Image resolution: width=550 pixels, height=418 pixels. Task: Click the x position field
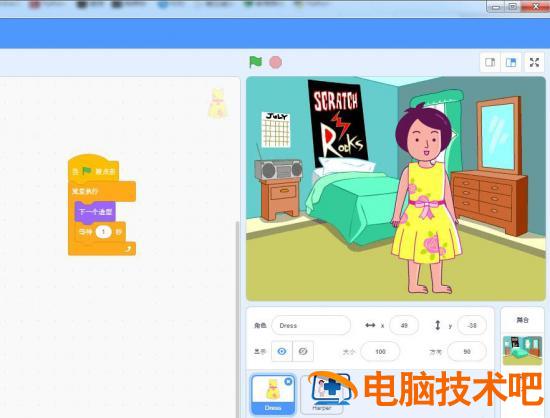pos(404,325)
